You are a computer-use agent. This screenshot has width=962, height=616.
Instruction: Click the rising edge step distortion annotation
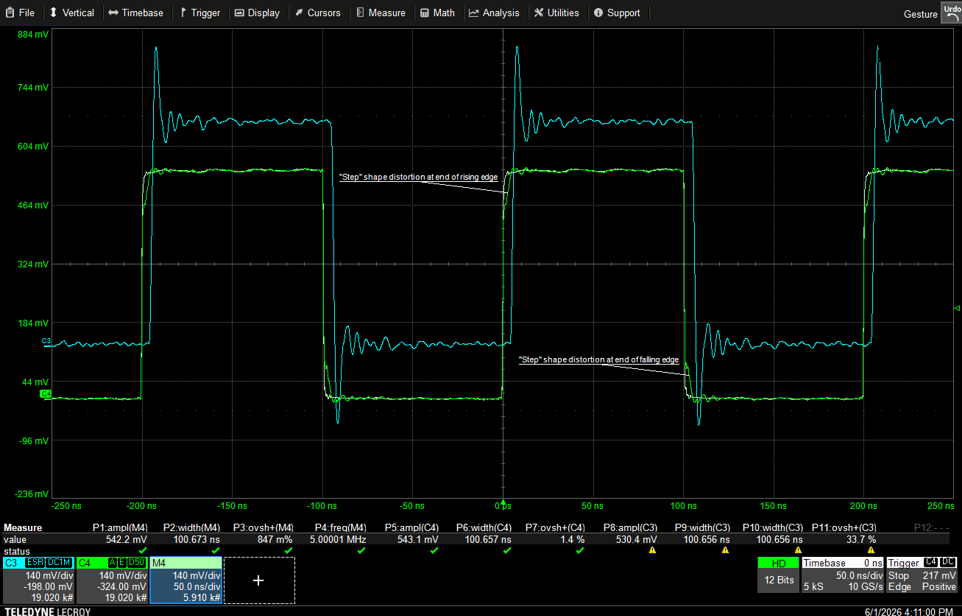[x=418, y=177]
